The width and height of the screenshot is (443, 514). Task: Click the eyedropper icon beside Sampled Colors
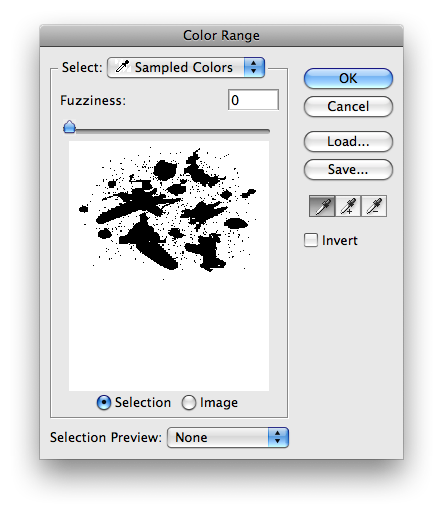click(122, 67)
